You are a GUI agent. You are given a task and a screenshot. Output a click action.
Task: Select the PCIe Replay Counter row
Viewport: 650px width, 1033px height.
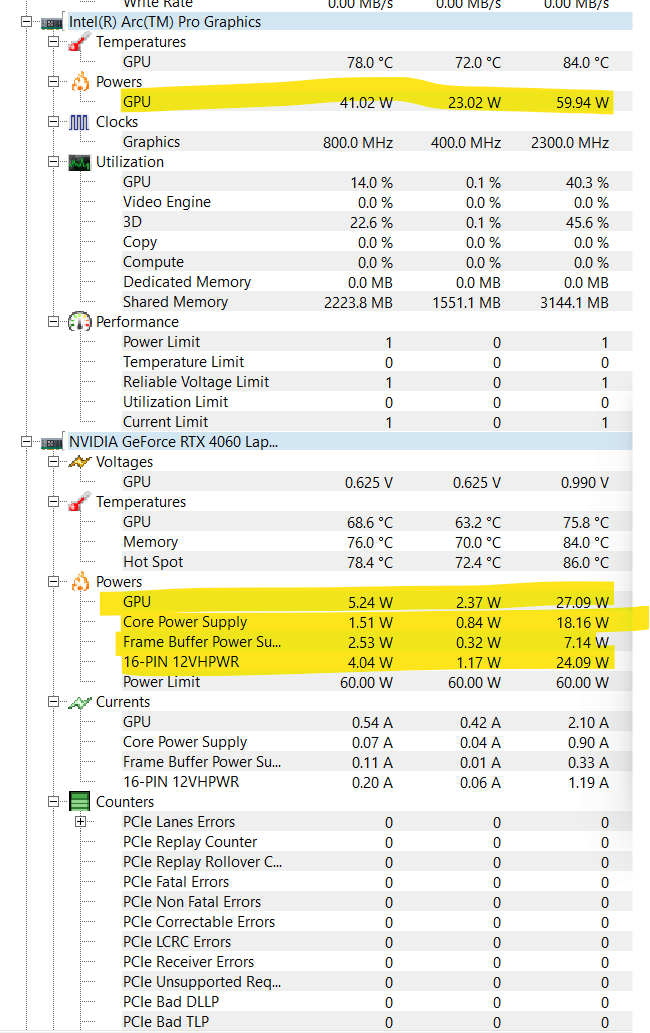click(x=190, y=842)
